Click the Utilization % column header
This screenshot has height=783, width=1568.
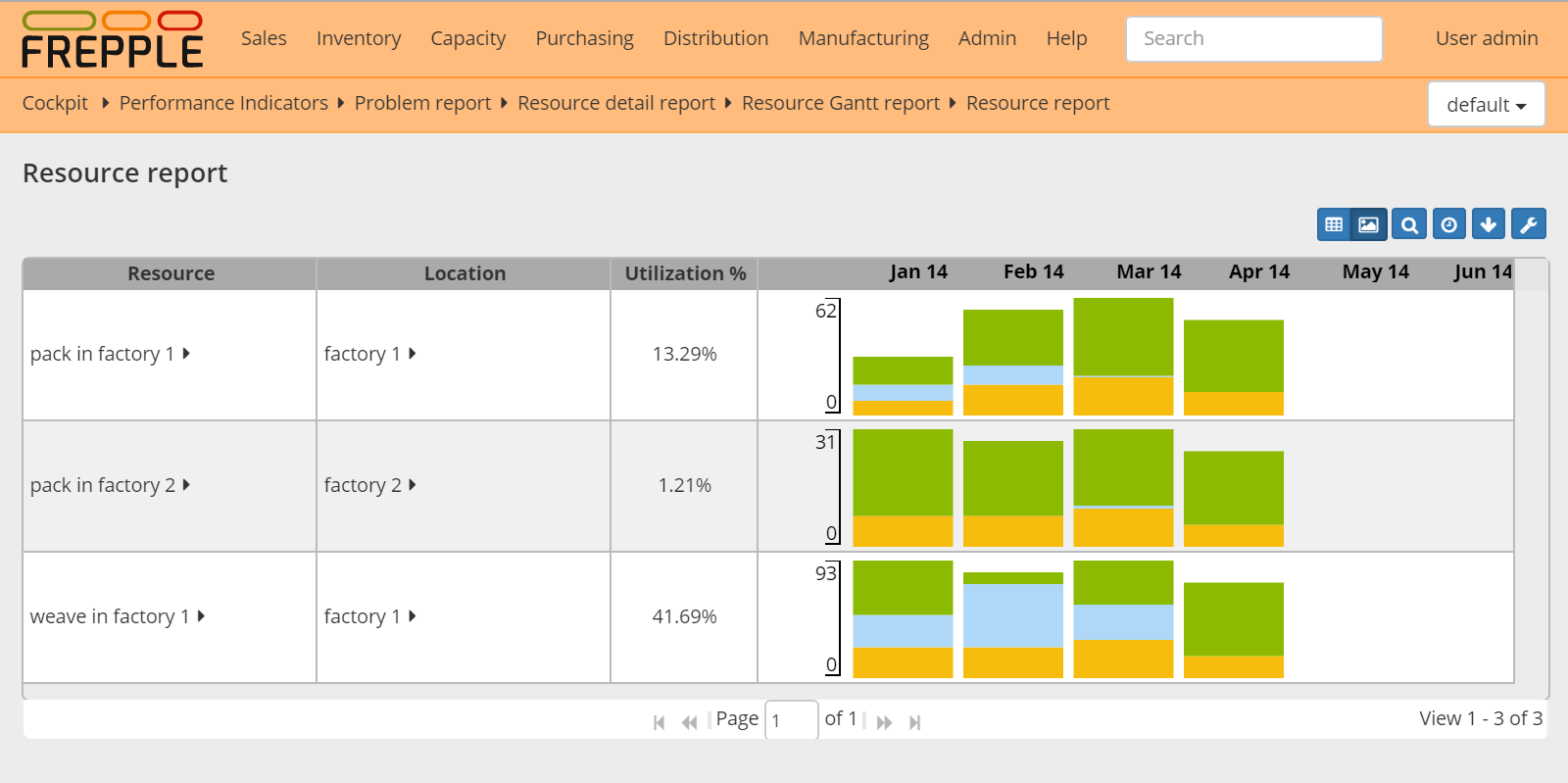[x=685, y=273]
